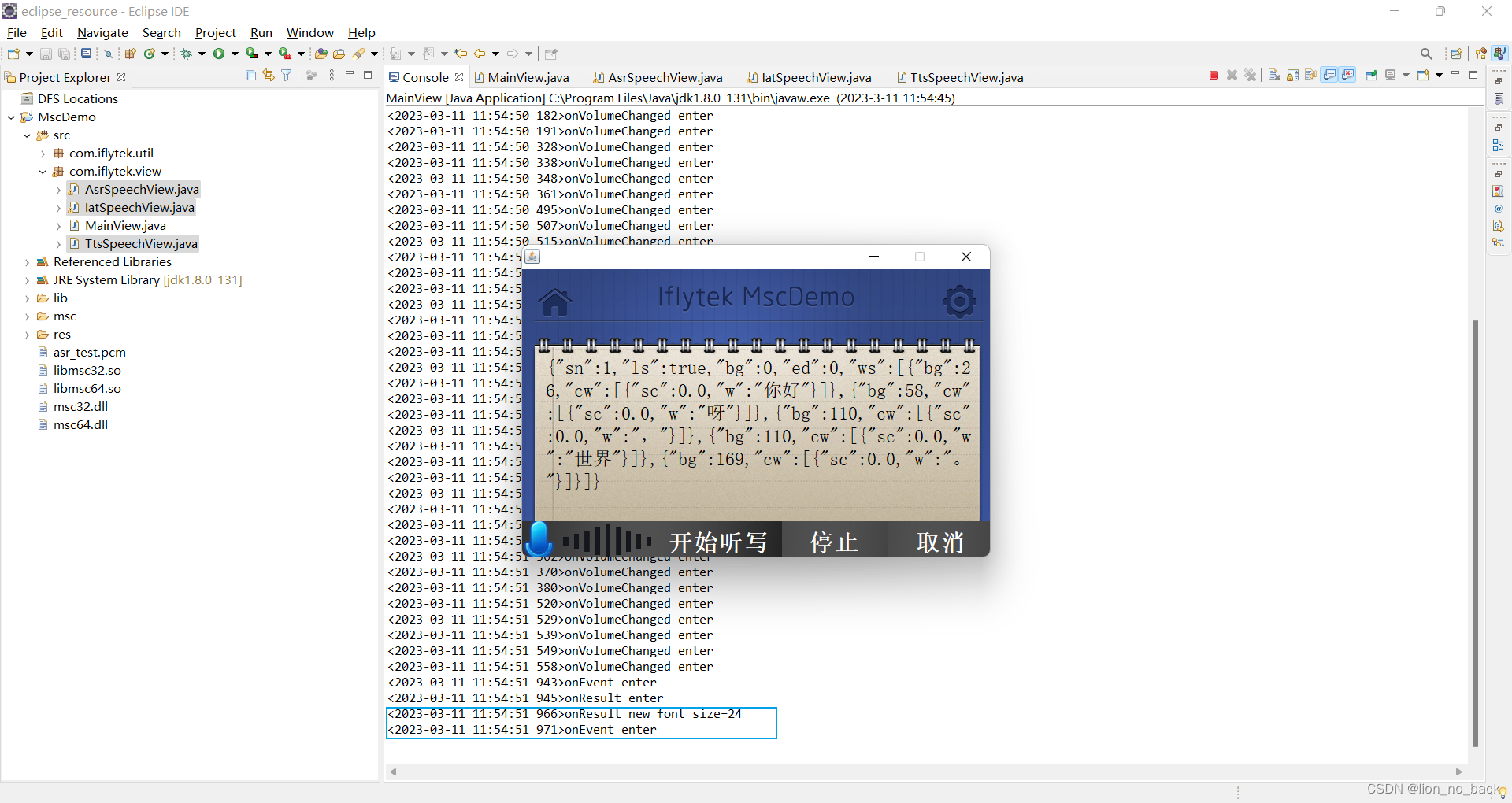1512x803 pixels.
Task: Expand the Referenced Libraries node
Action: 27,262
